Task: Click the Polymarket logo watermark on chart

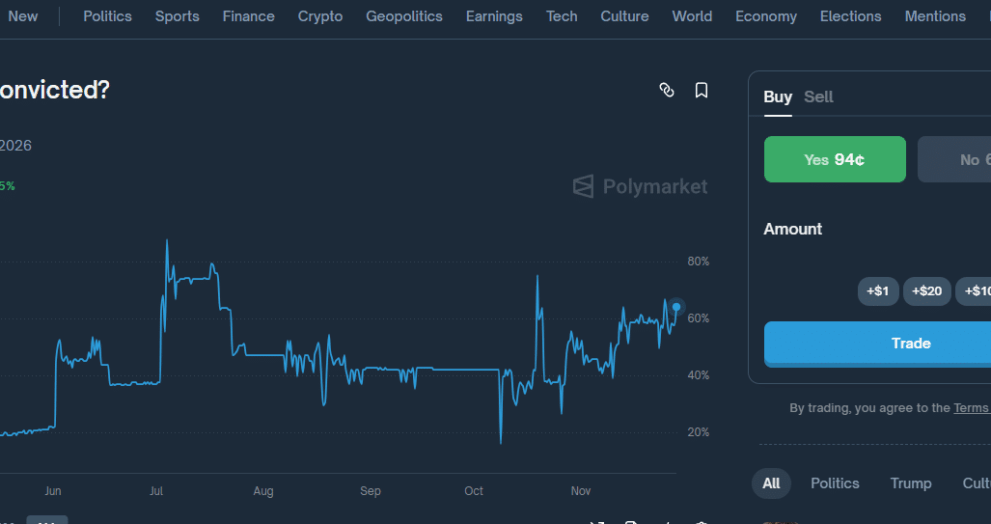Action: pos(640,187)
